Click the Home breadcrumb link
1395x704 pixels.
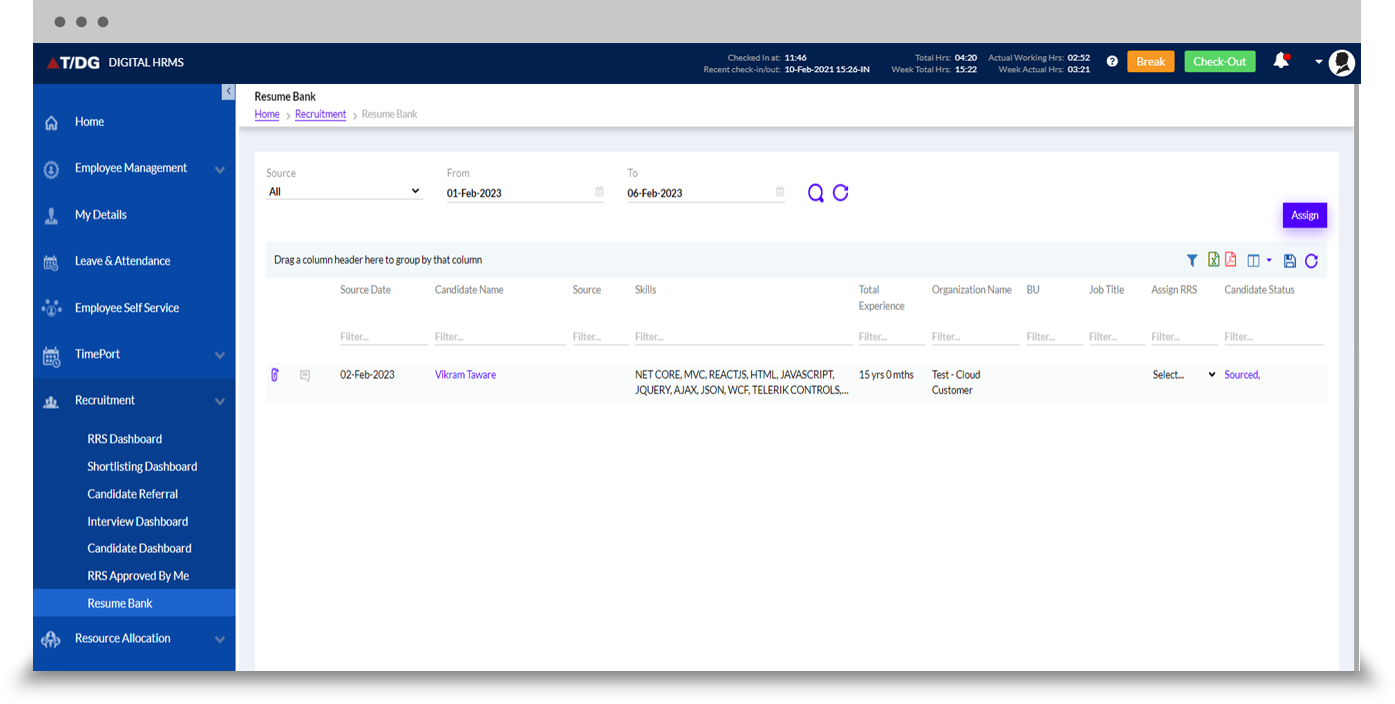click(267, 114)
